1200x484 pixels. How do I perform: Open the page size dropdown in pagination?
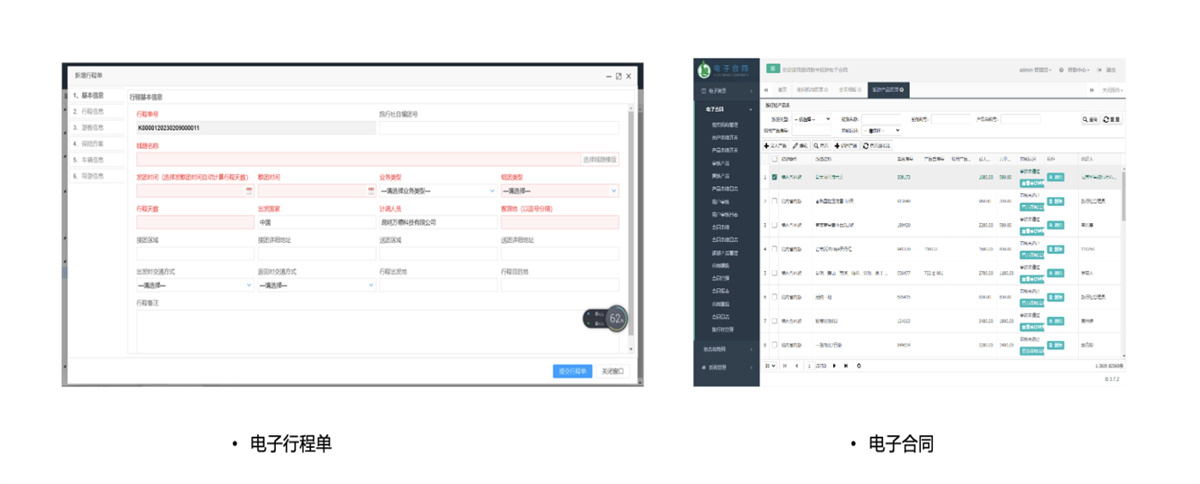point(770,366)
